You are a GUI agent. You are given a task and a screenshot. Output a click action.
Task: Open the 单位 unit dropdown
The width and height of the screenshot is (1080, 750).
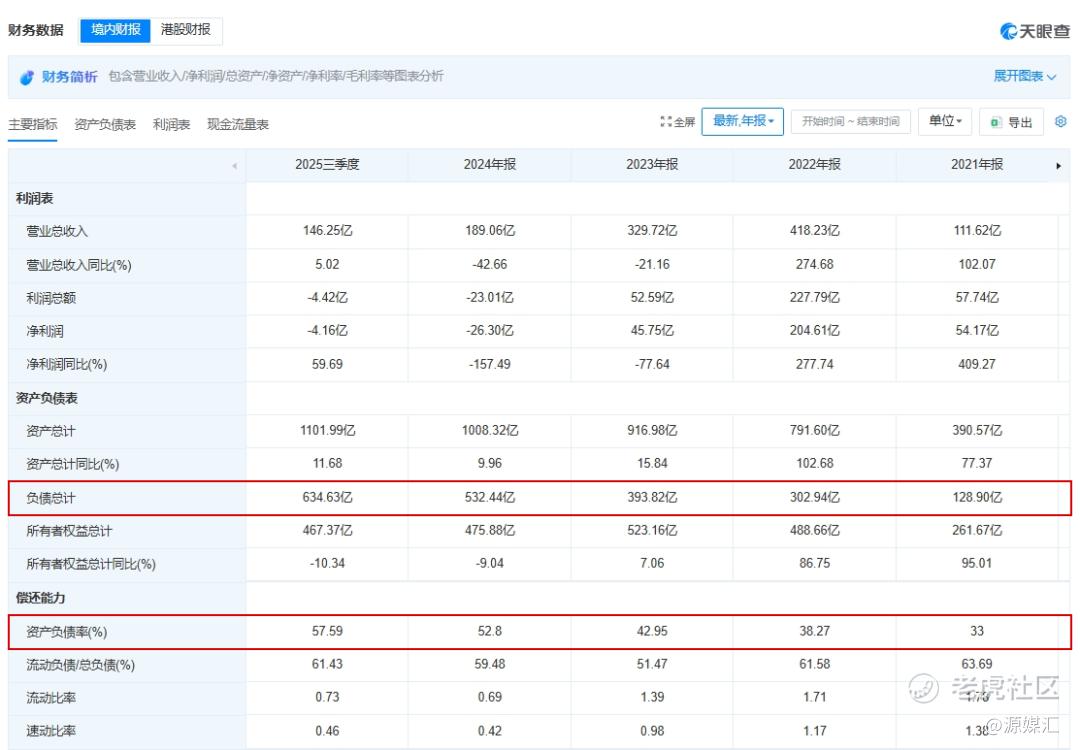944,122
